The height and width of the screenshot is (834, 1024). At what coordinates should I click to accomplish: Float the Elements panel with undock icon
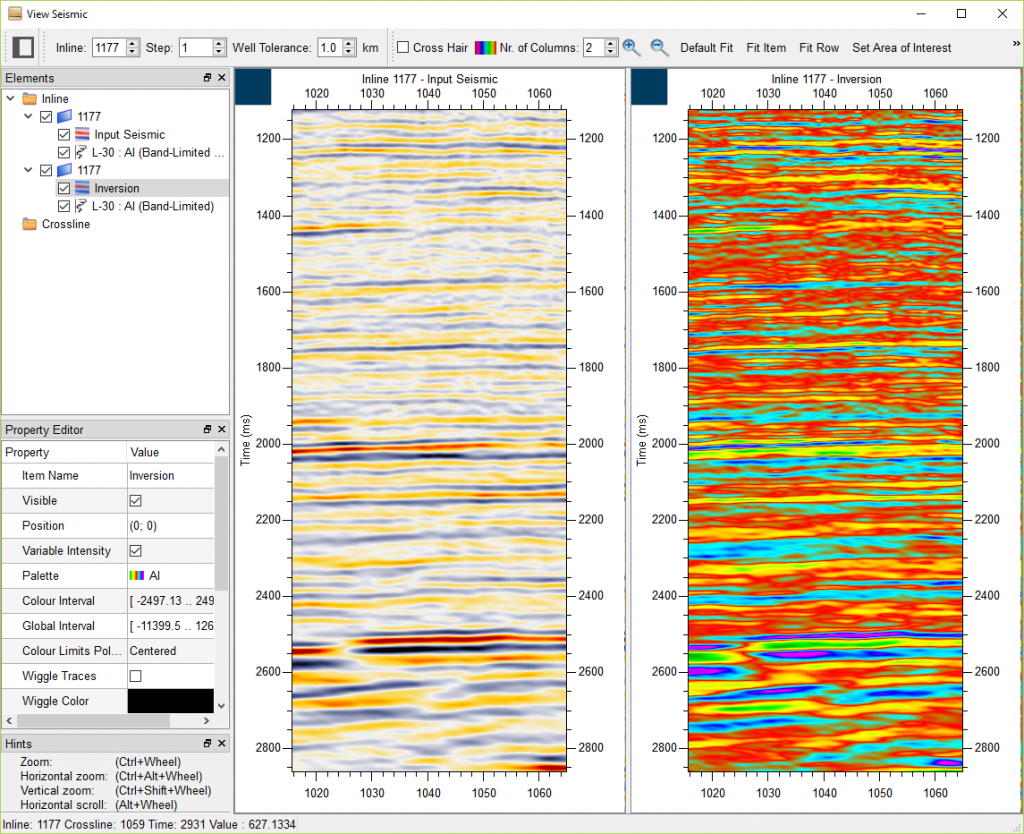(x=207, y=78)
